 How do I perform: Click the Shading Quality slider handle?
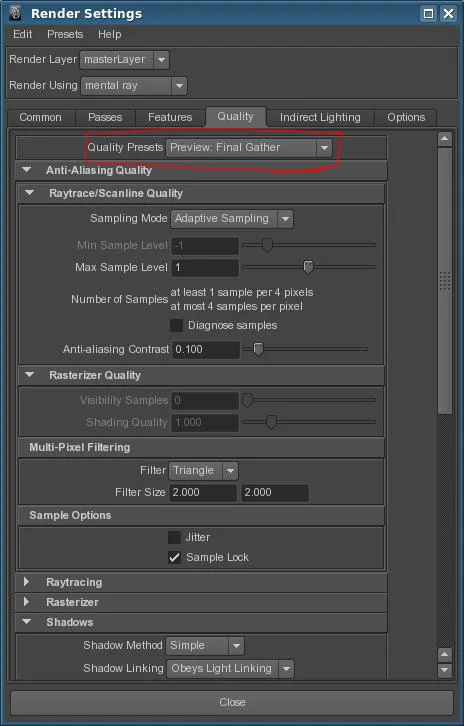pyautogui.click(x=271, y=422)
